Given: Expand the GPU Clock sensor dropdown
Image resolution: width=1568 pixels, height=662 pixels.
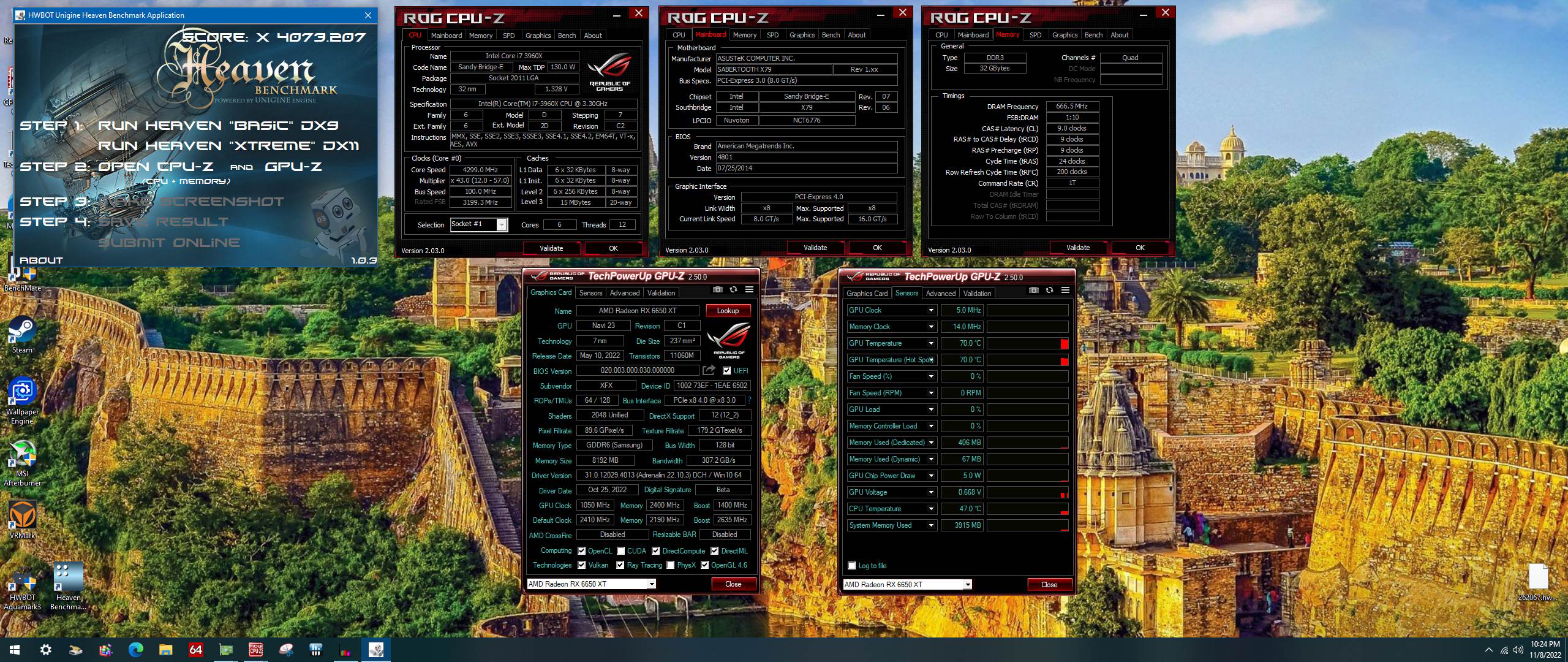Looking at the screenshot, I should [931, 310].
